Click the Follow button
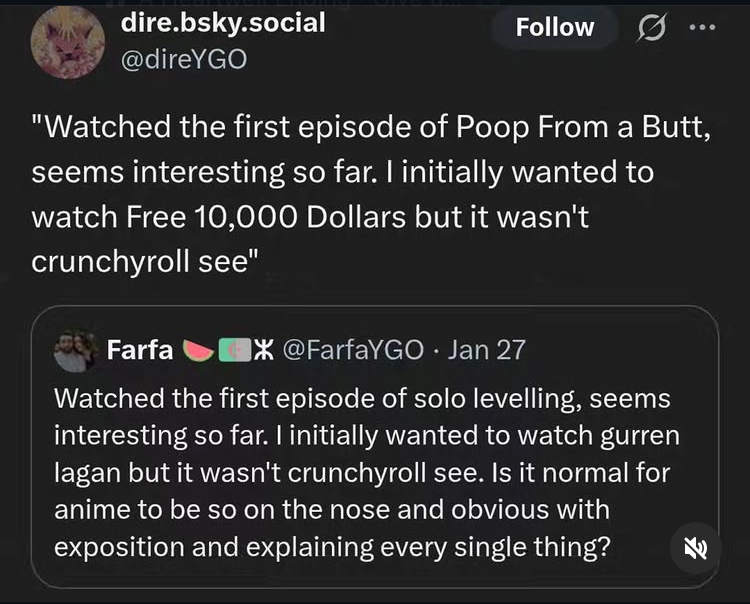 (x=555, y=28)
